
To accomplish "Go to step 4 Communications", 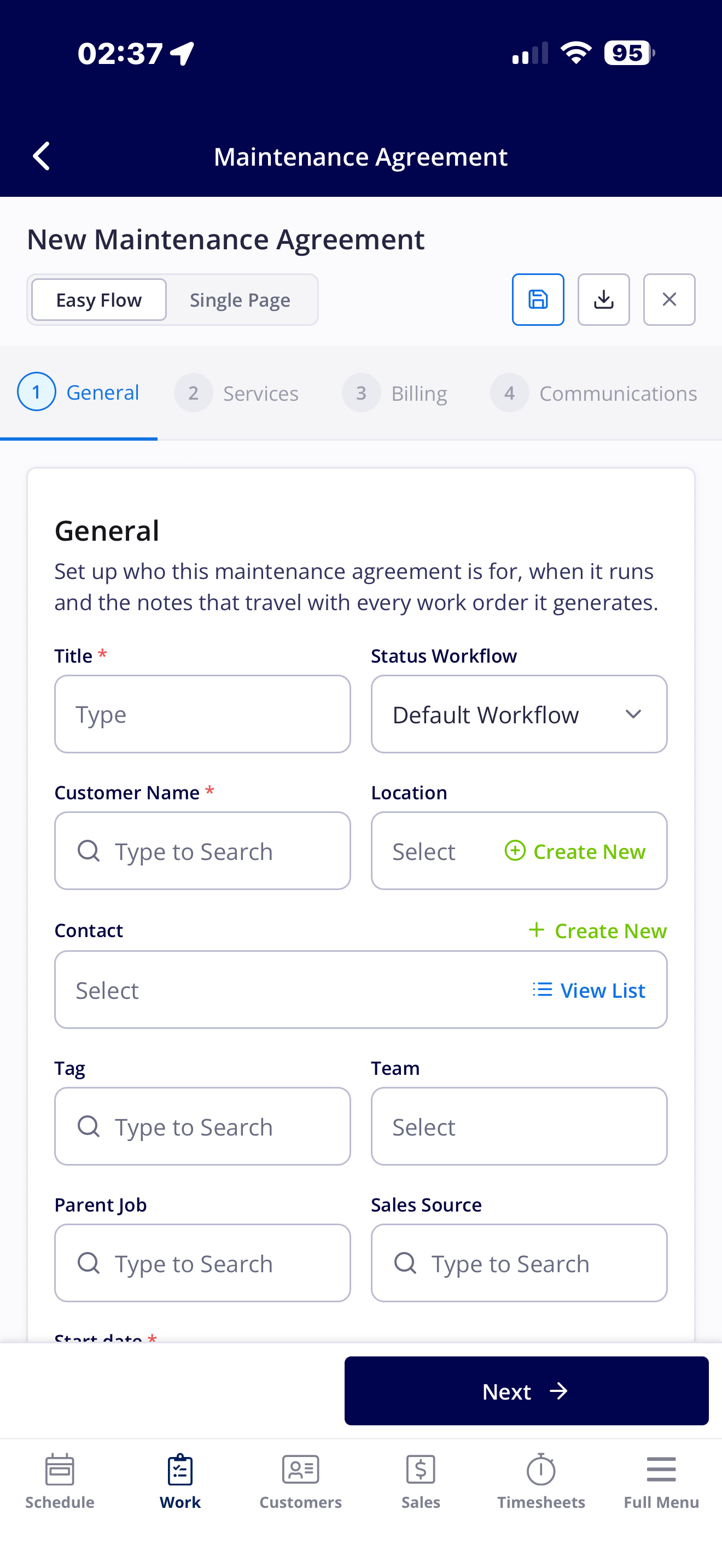I will coord(593,393).
